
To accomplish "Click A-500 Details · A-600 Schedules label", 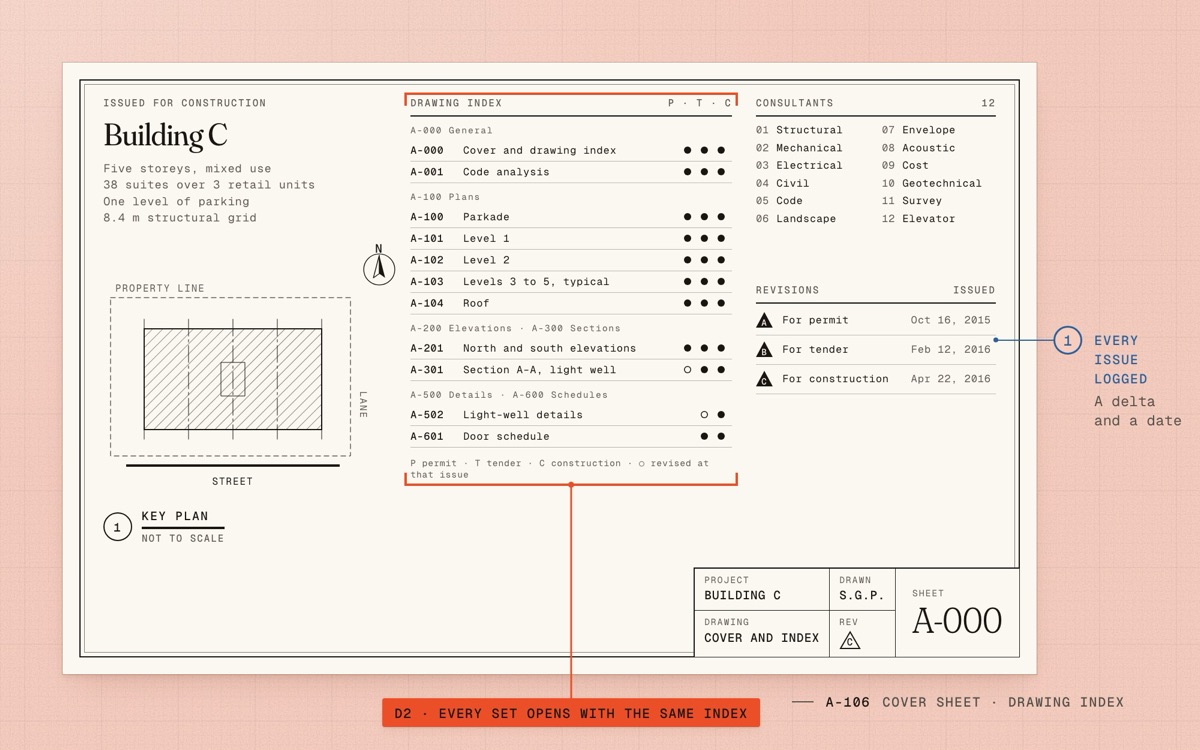I will 509,395.
